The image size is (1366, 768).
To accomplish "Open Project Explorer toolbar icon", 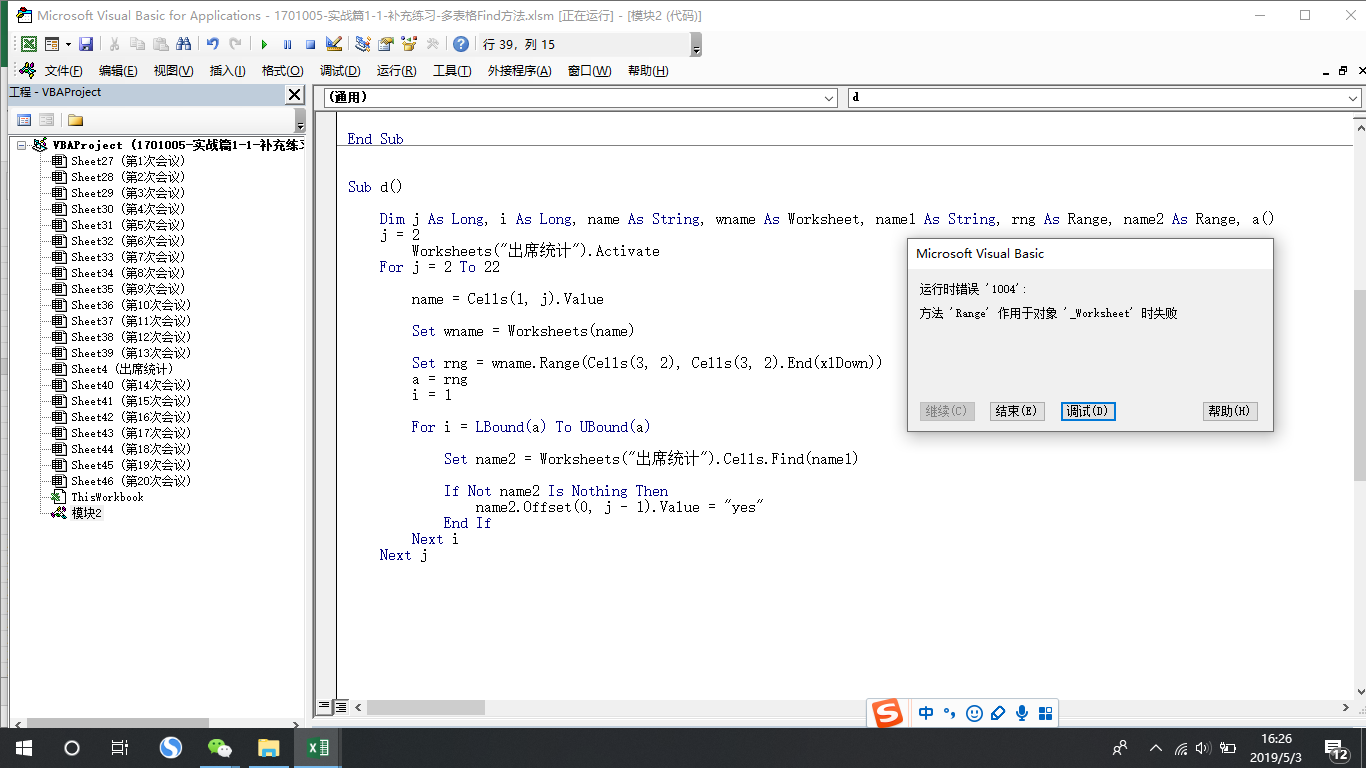I will (362, 44).
